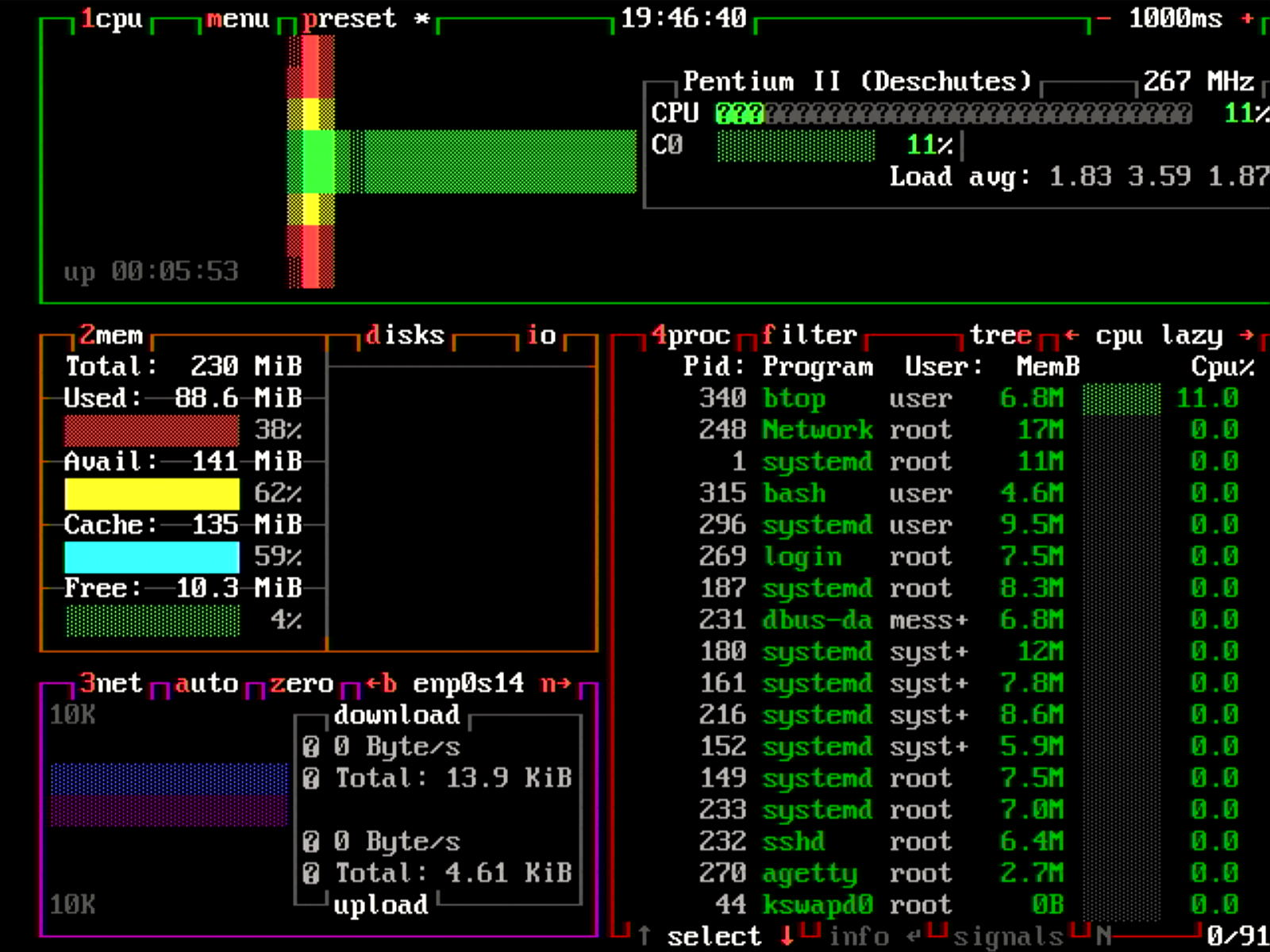
Task: Click the red used memory bar
Action: point(152,430)
